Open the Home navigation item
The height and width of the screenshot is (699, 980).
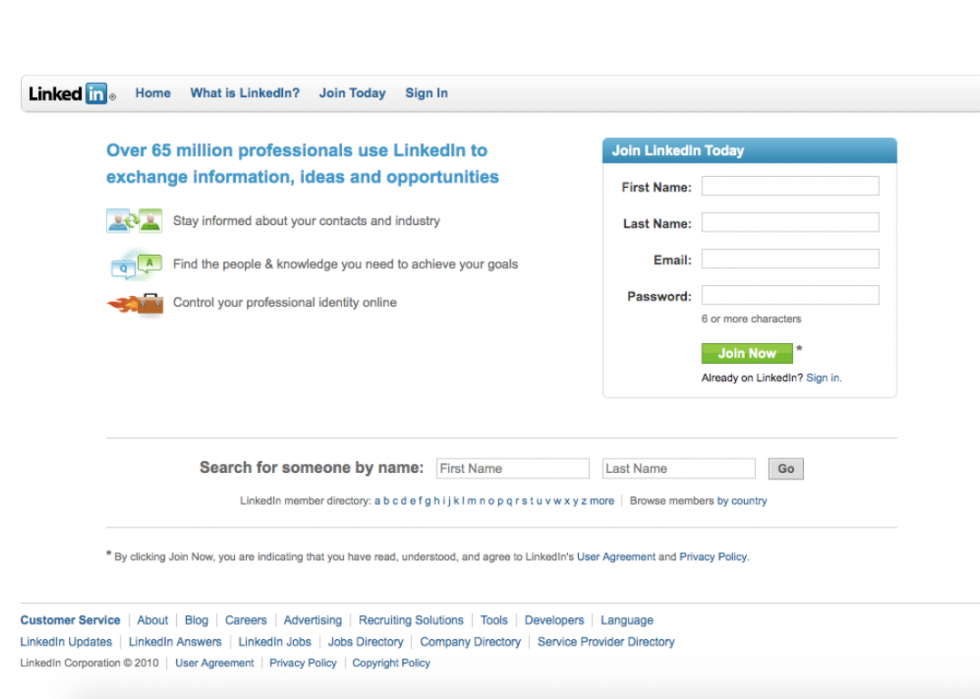click(x=153, y=93)
